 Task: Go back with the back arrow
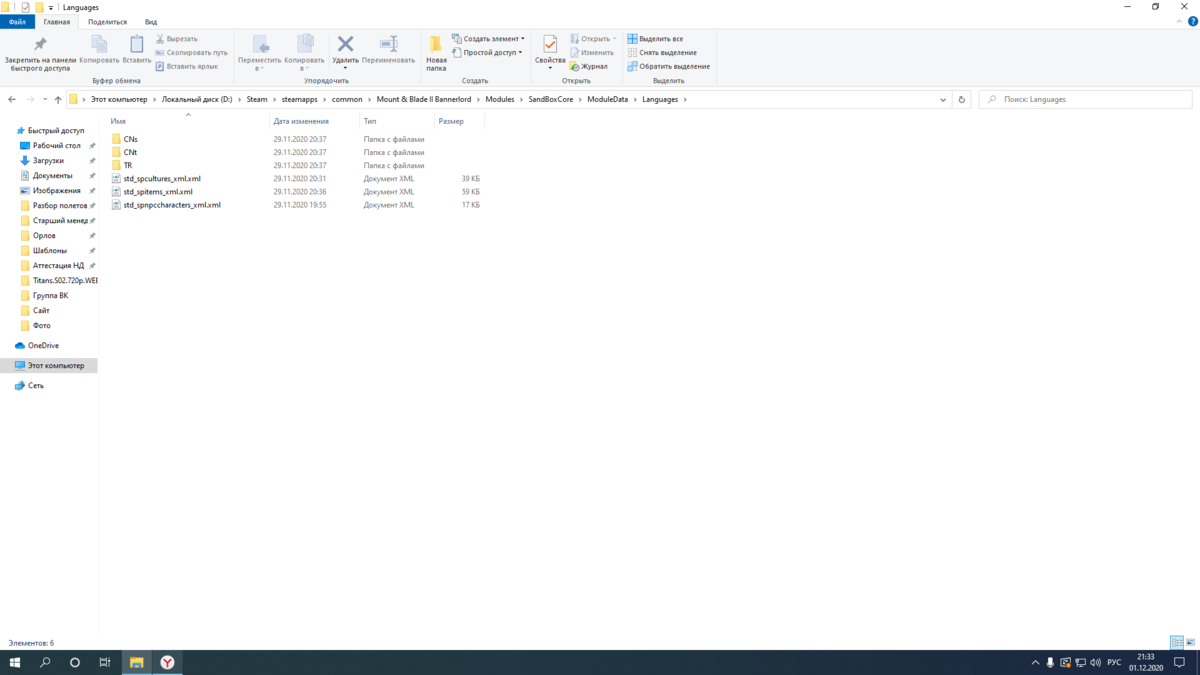pyautogui.click(x=12, y=99)
